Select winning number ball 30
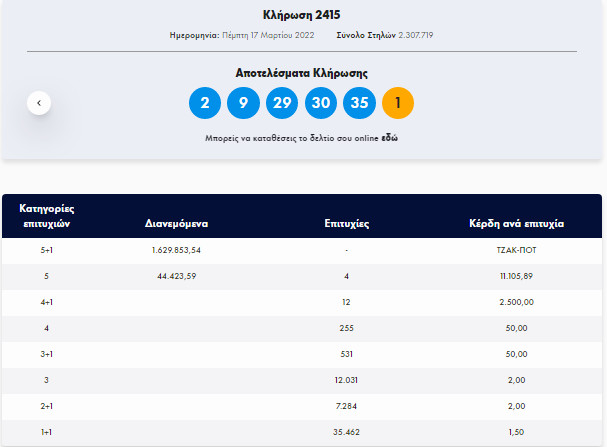This screenshot has height=447, width=607. click(320, 103)
